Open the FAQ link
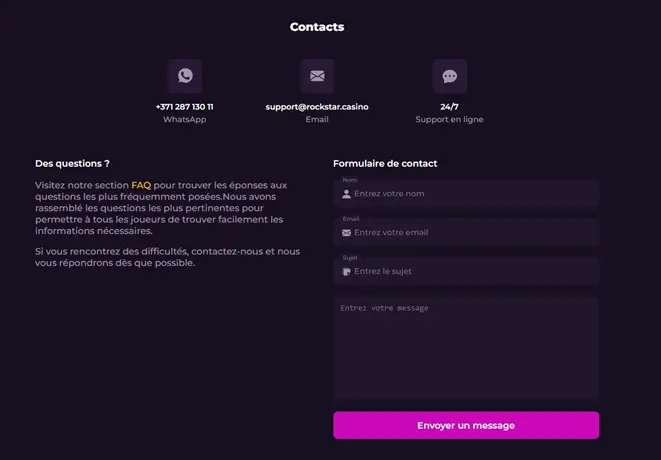Viewport: 661px width, 460px height. (x=141, y=186)
